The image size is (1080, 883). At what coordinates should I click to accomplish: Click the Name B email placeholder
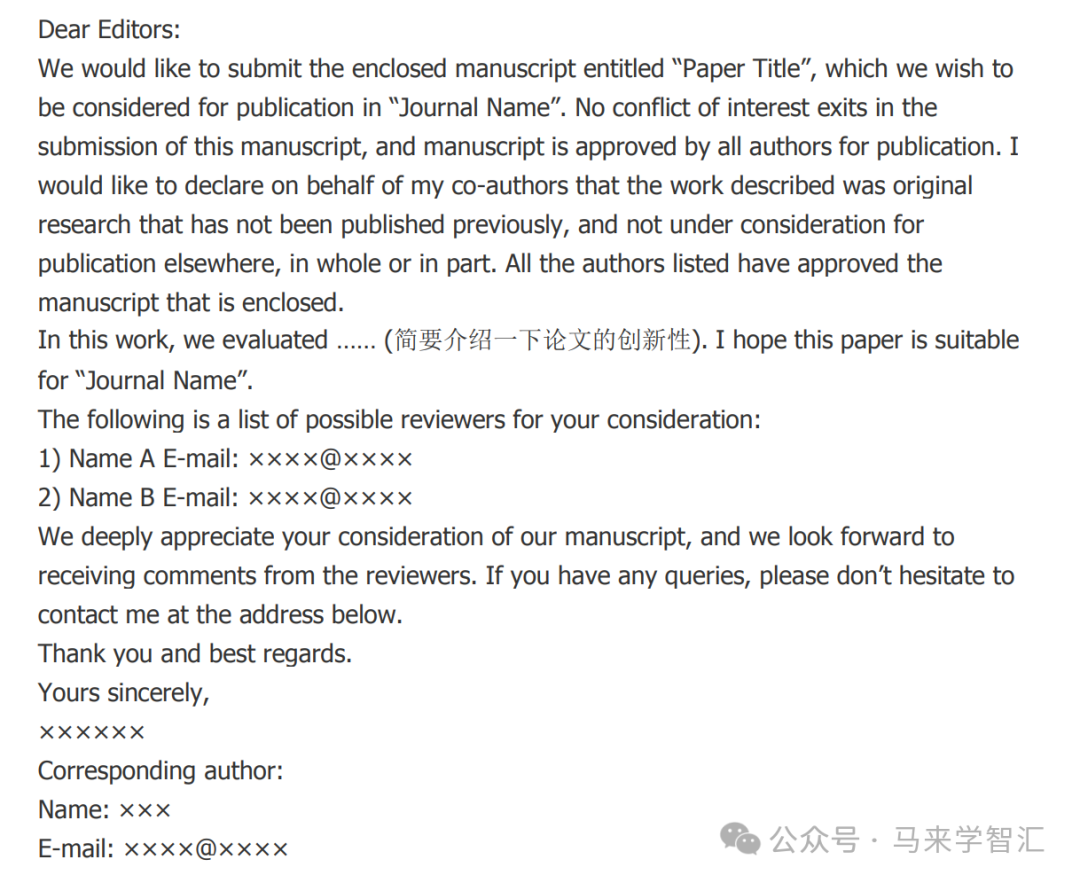[x=330, y=498]
